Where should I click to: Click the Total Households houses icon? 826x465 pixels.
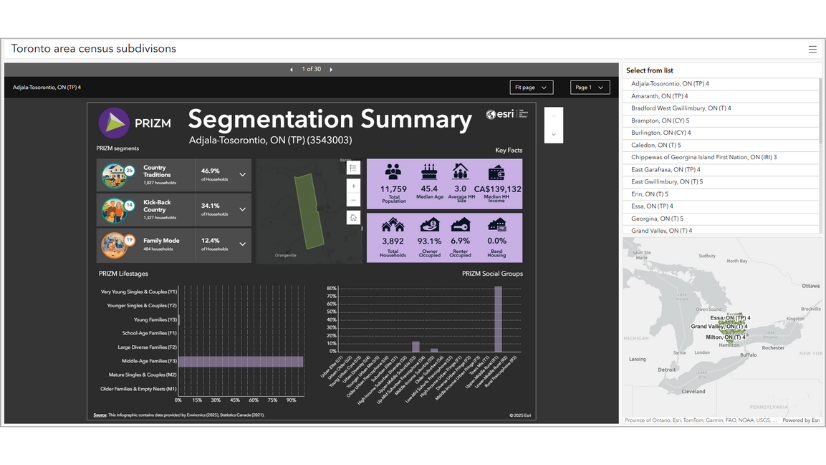(393, 225)
